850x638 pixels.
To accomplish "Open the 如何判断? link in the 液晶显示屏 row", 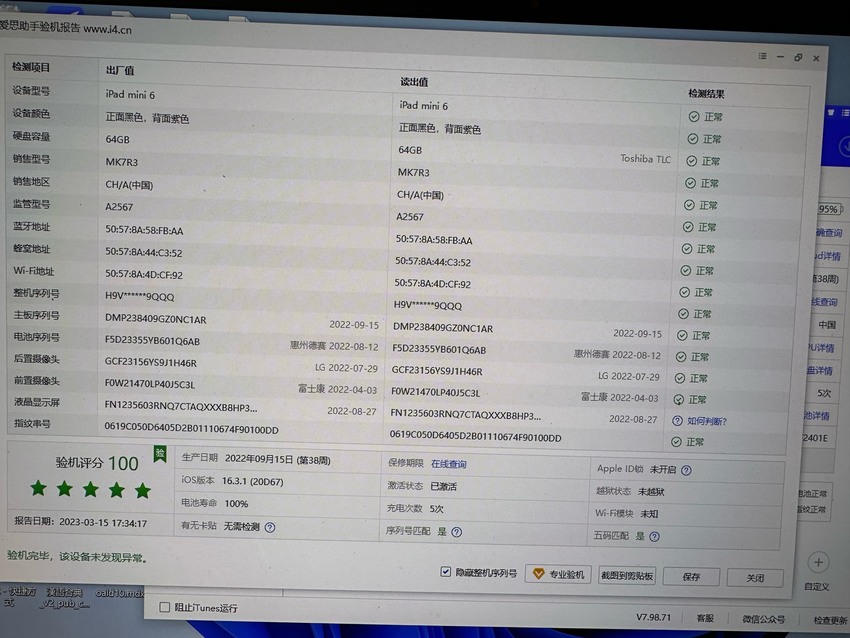I will pyautogui.click(x=706, y=421).
